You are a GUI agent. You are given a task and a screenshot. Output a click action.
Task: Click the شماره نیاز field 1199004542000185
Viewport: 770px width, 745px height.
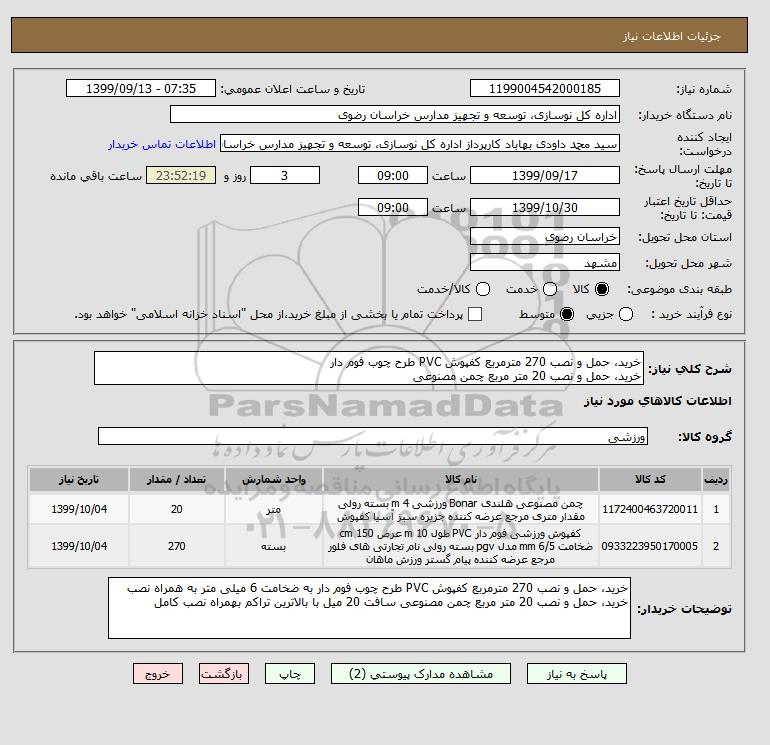coord(545,88)
